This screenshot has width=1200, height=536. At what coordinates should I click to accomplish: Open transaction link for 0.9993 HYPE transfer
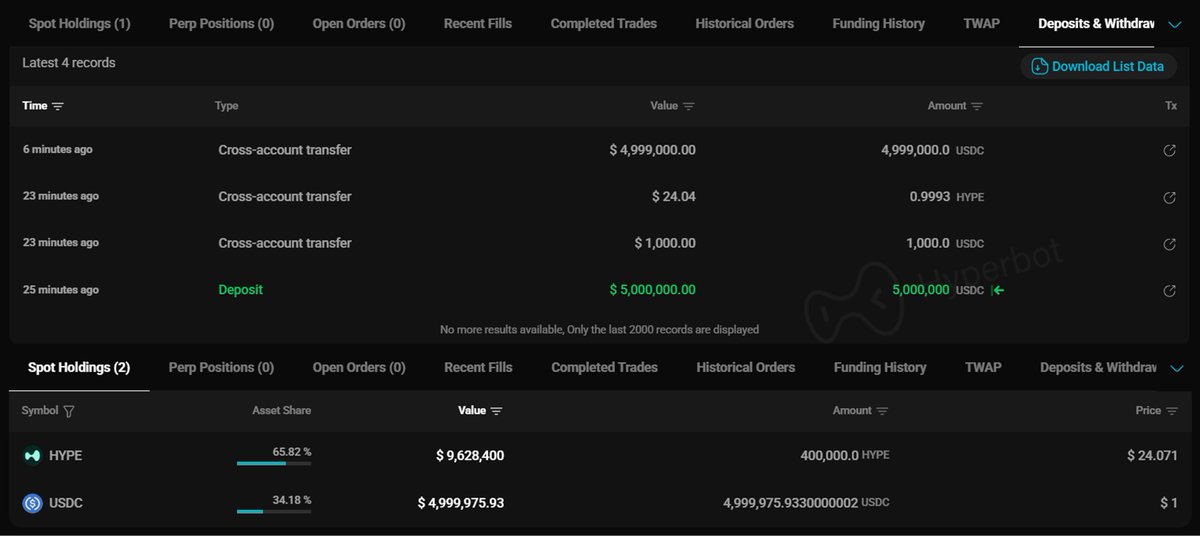click(1169, 197)
